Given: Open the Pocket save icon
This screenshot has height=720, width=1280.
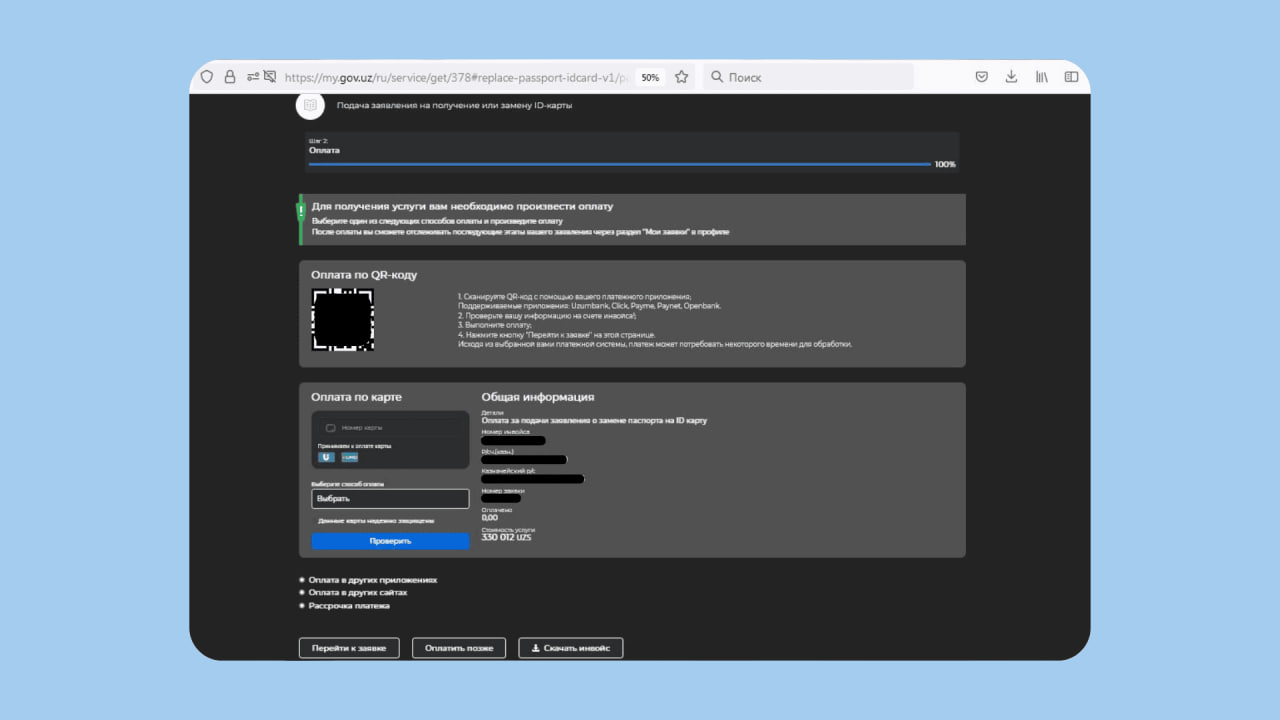Looking at the screenshot, I should [982, 77].
